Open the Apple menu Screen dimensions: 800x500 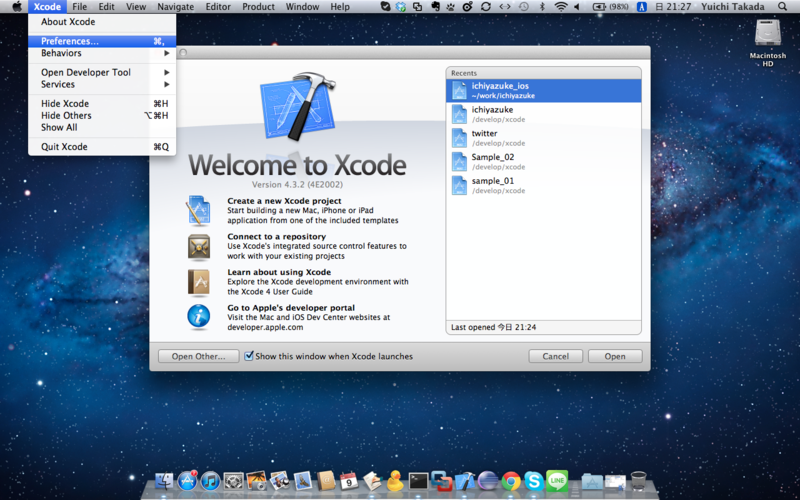(17, 7)
